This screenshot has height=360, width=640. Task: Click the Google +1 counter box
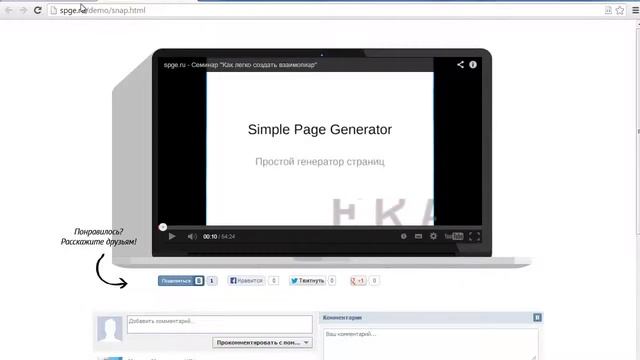tap(374, 281)
